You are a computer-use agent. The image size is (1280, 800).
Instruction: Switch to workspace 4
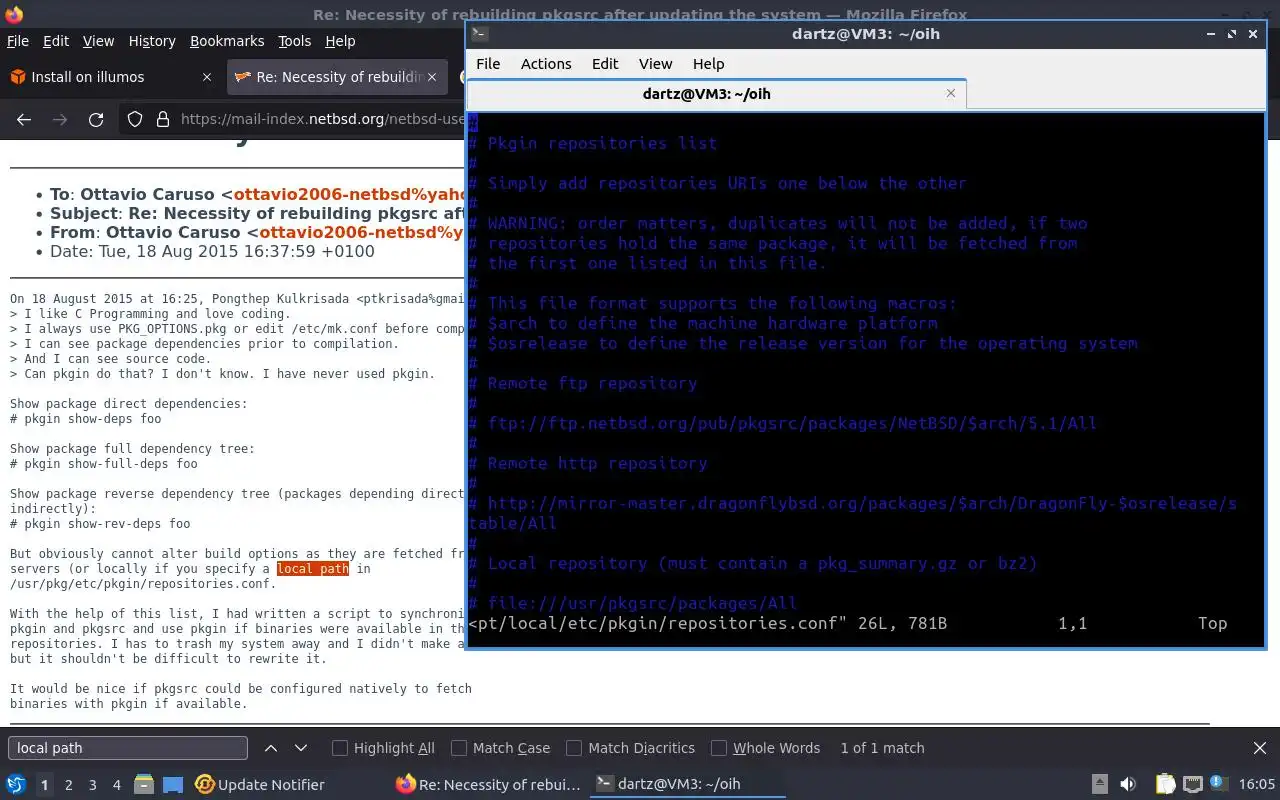pyautogui.click(x=117, y=785)
